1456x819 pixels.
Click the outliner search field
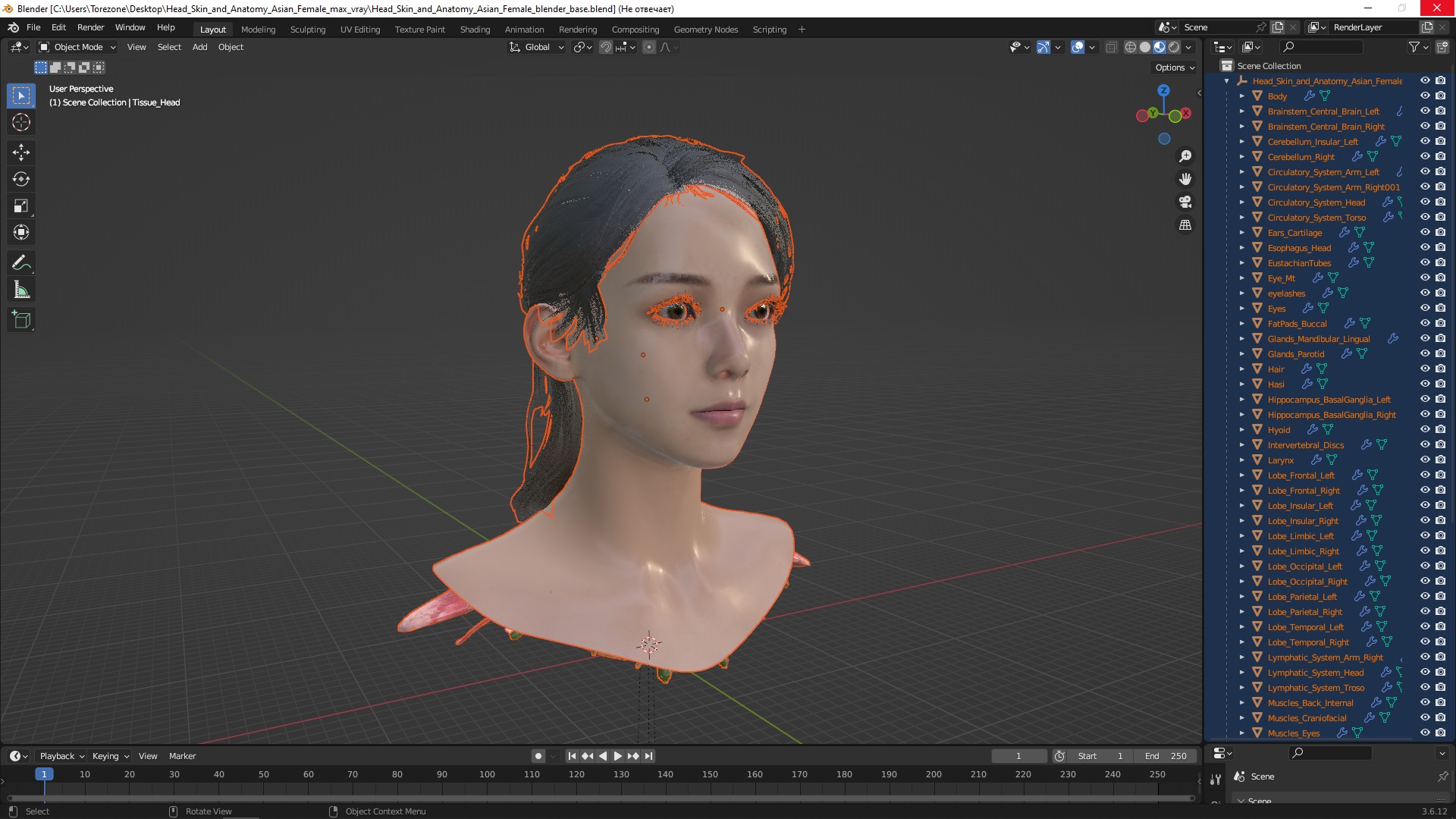(x=1319, y=47)
